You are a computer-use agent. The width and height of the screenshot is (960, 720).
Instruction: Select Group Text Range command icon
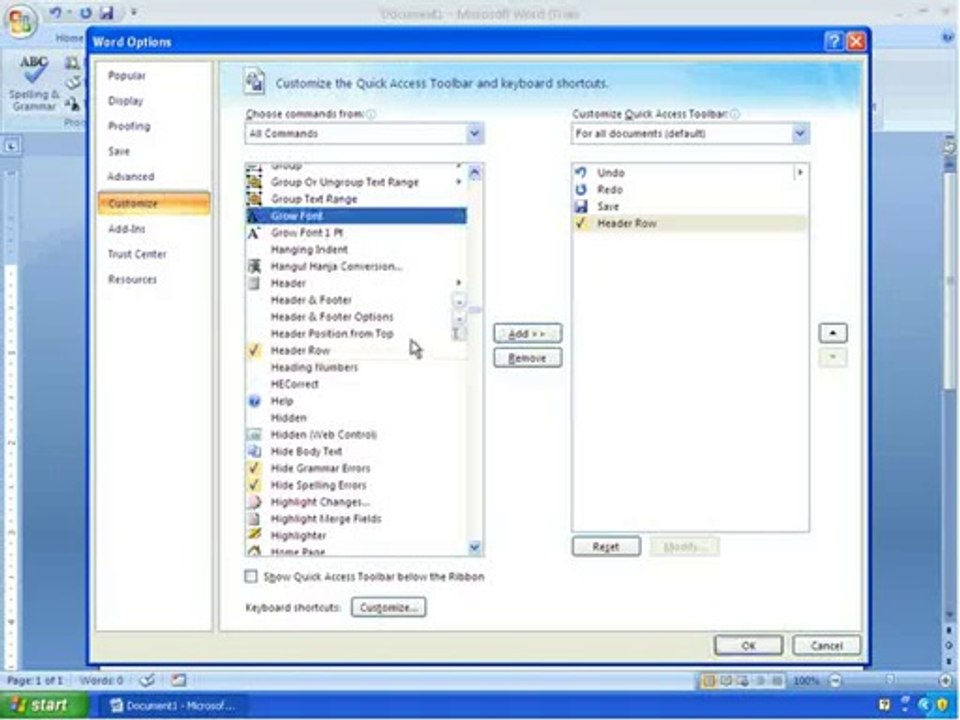[x=254, y=198]
